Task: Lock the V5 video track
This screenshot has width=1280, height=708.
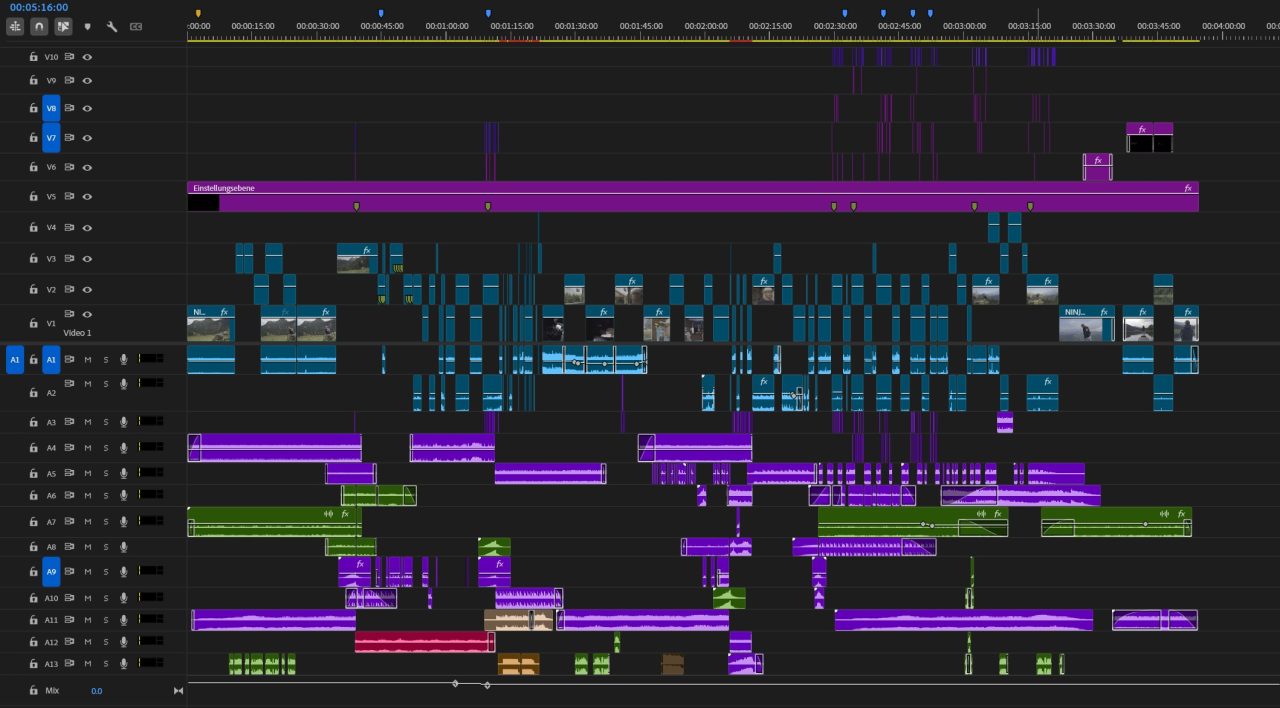Action: 33,197
